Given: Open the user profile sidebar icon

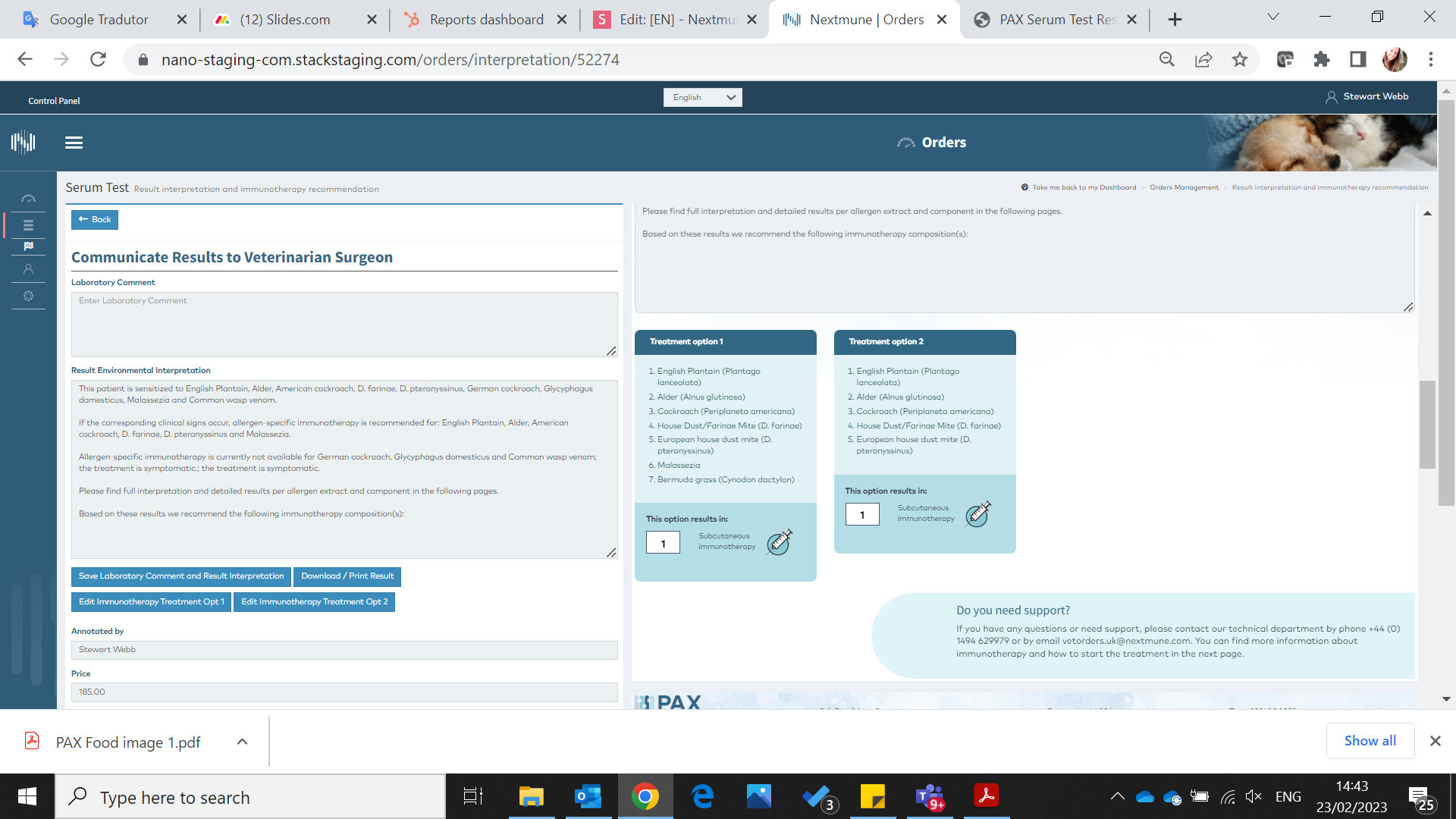Looking at the screenshot, I should tap(28, 269).
